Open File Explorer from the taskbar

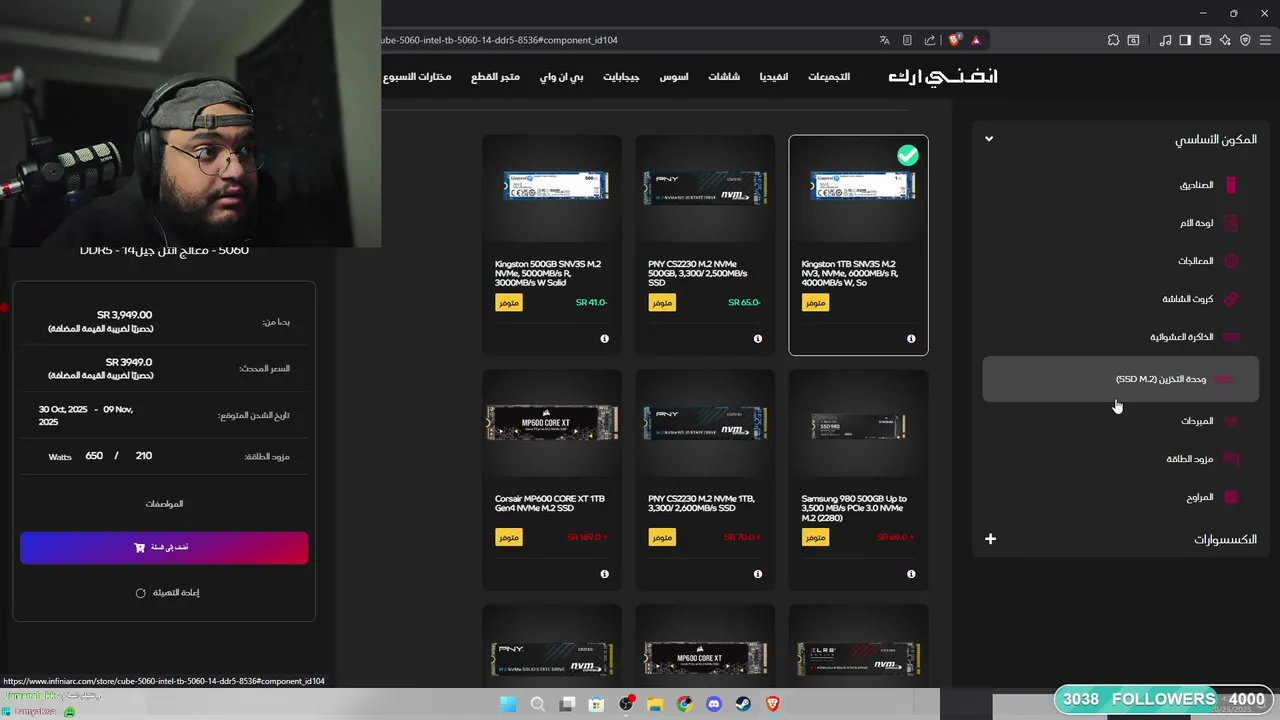[x=655, y=704]
